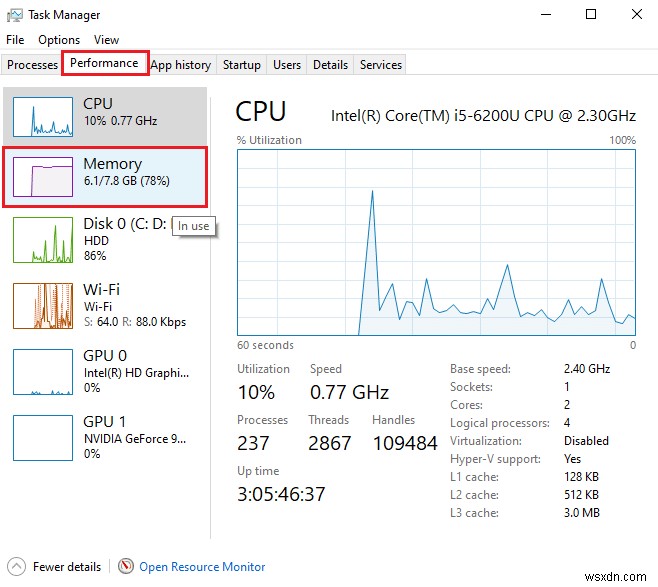Viewport: 658px width, 587px height.
Task: Switch to the Details tab
Action: coord(330,65)
